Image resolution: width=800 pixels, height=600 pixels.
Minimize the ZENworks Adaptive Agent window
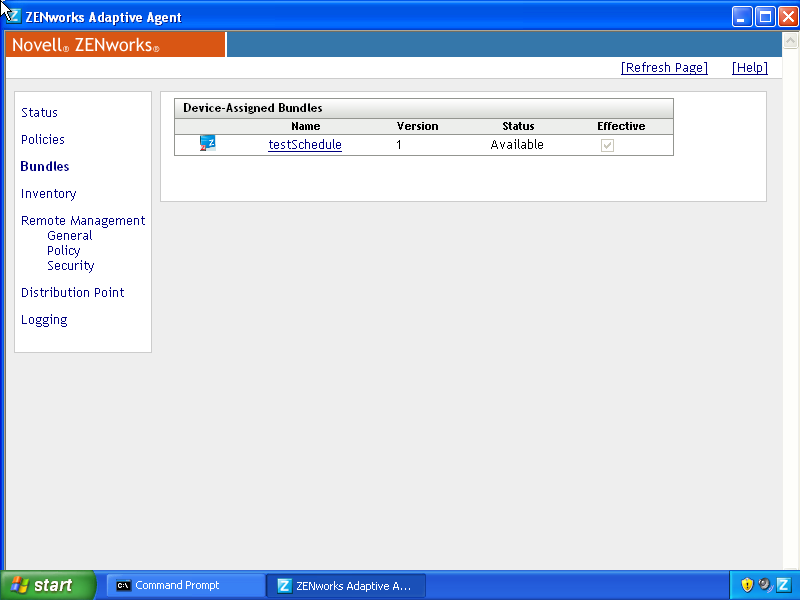coord(742,17)
